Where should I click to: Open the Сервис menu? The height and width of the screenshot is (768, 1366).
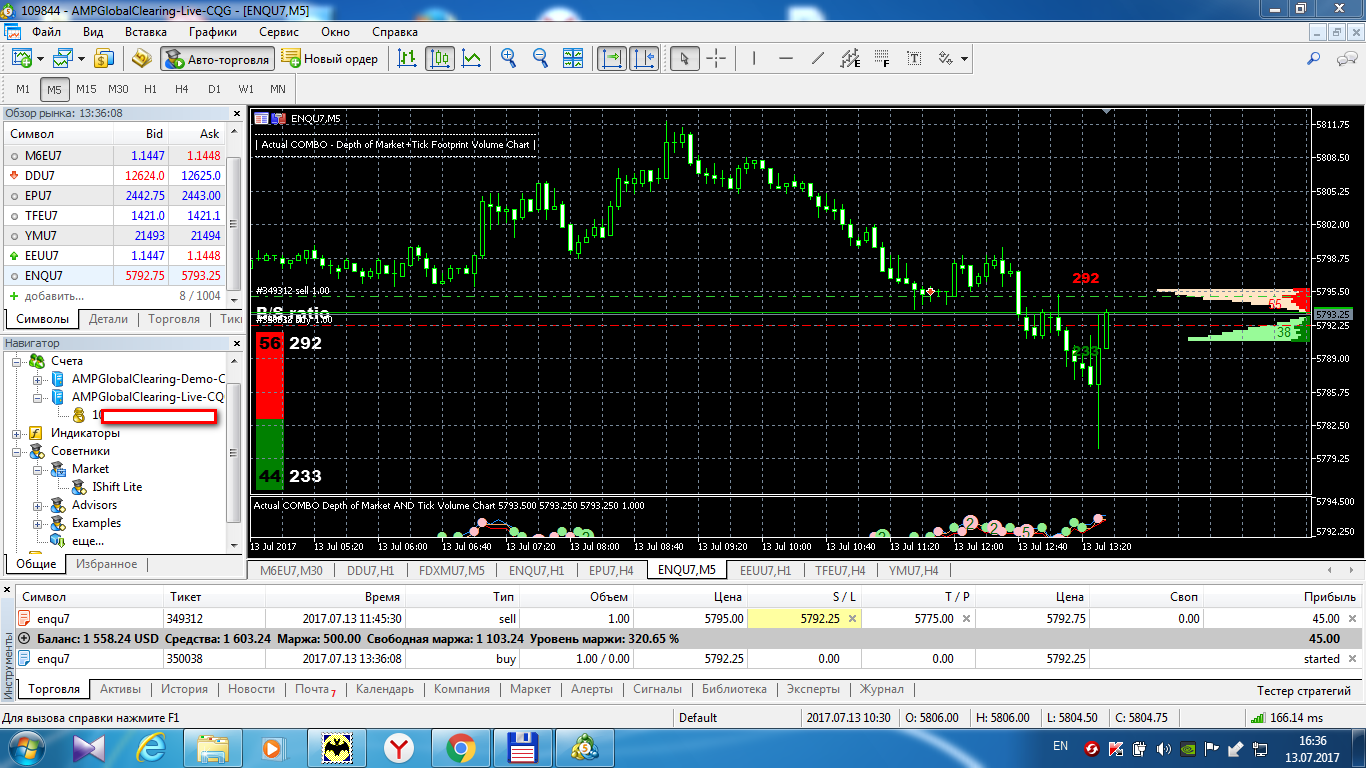278,31
